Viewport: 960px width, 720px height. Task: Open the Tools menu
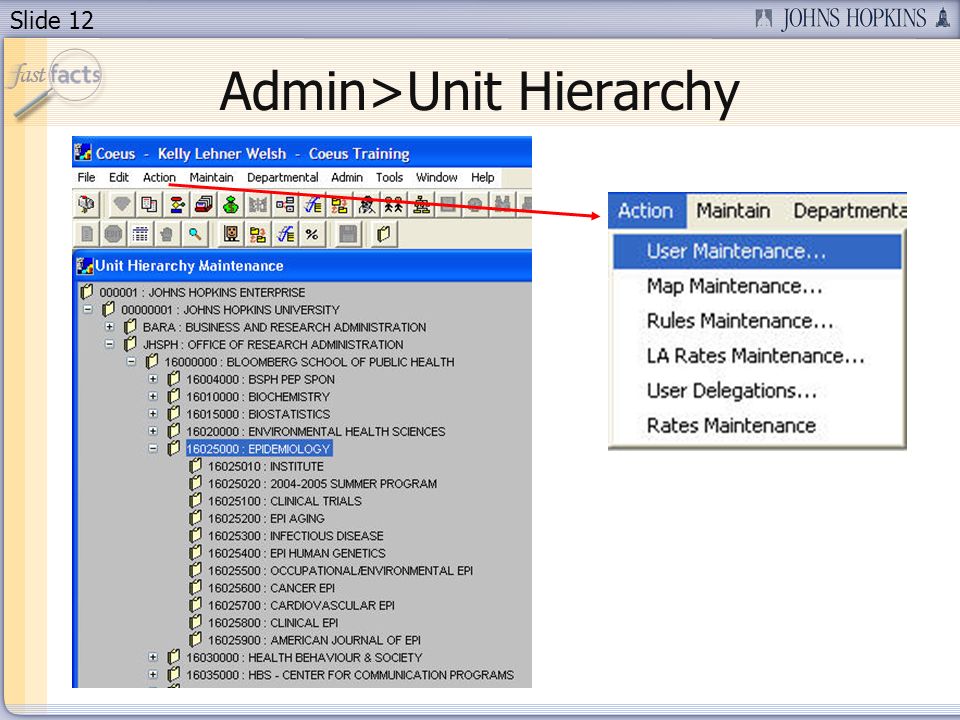coord(389,178)
